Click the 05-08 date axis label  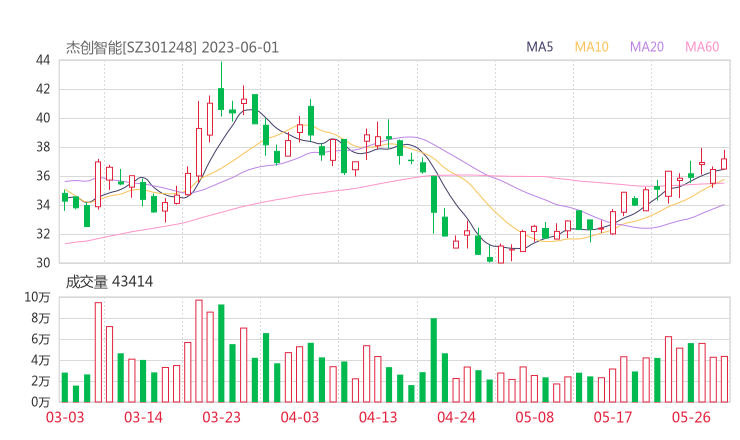pyautogui.click(x=535, y=417)
